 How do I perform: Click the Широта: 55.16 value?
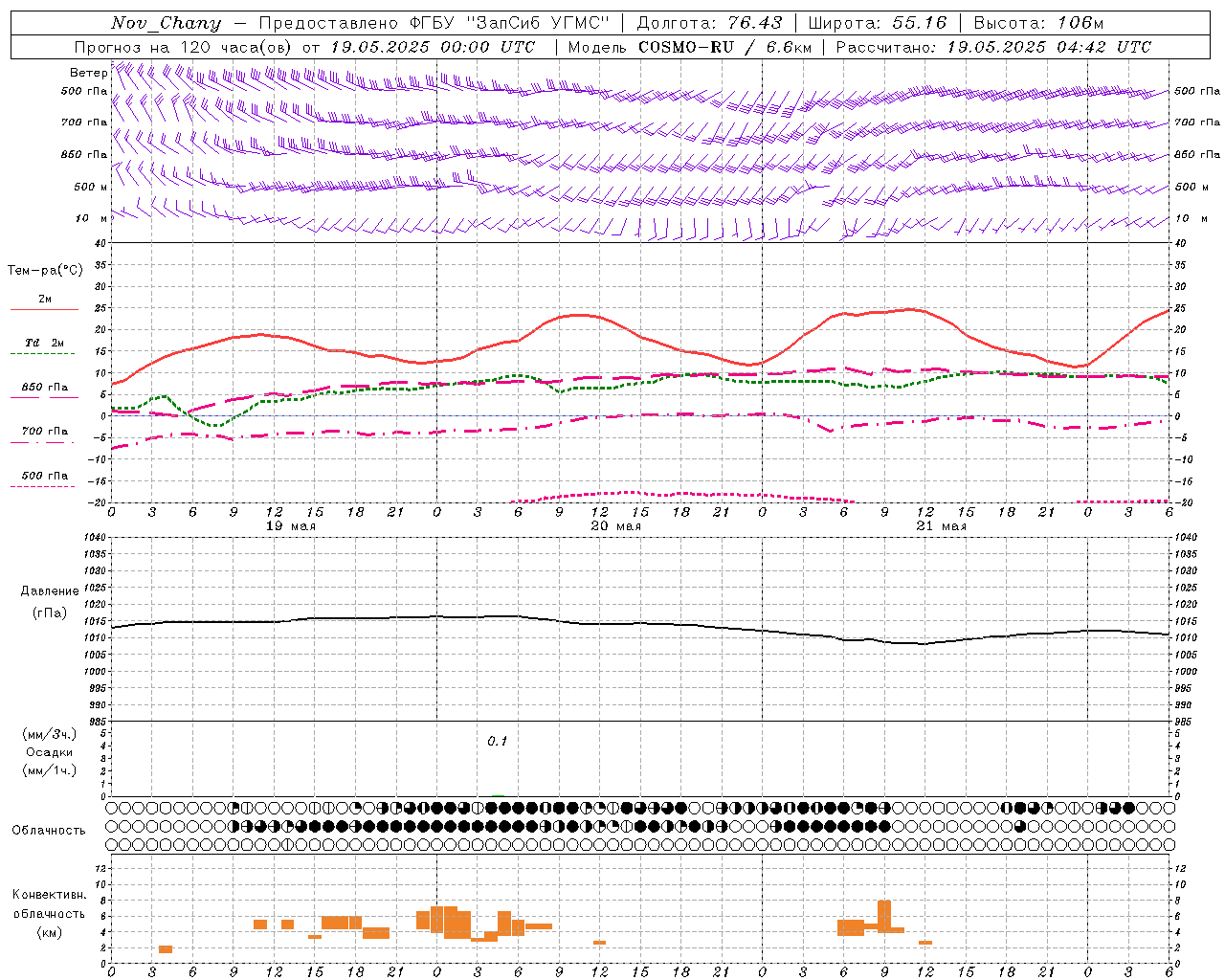click(x=878, y=23)
